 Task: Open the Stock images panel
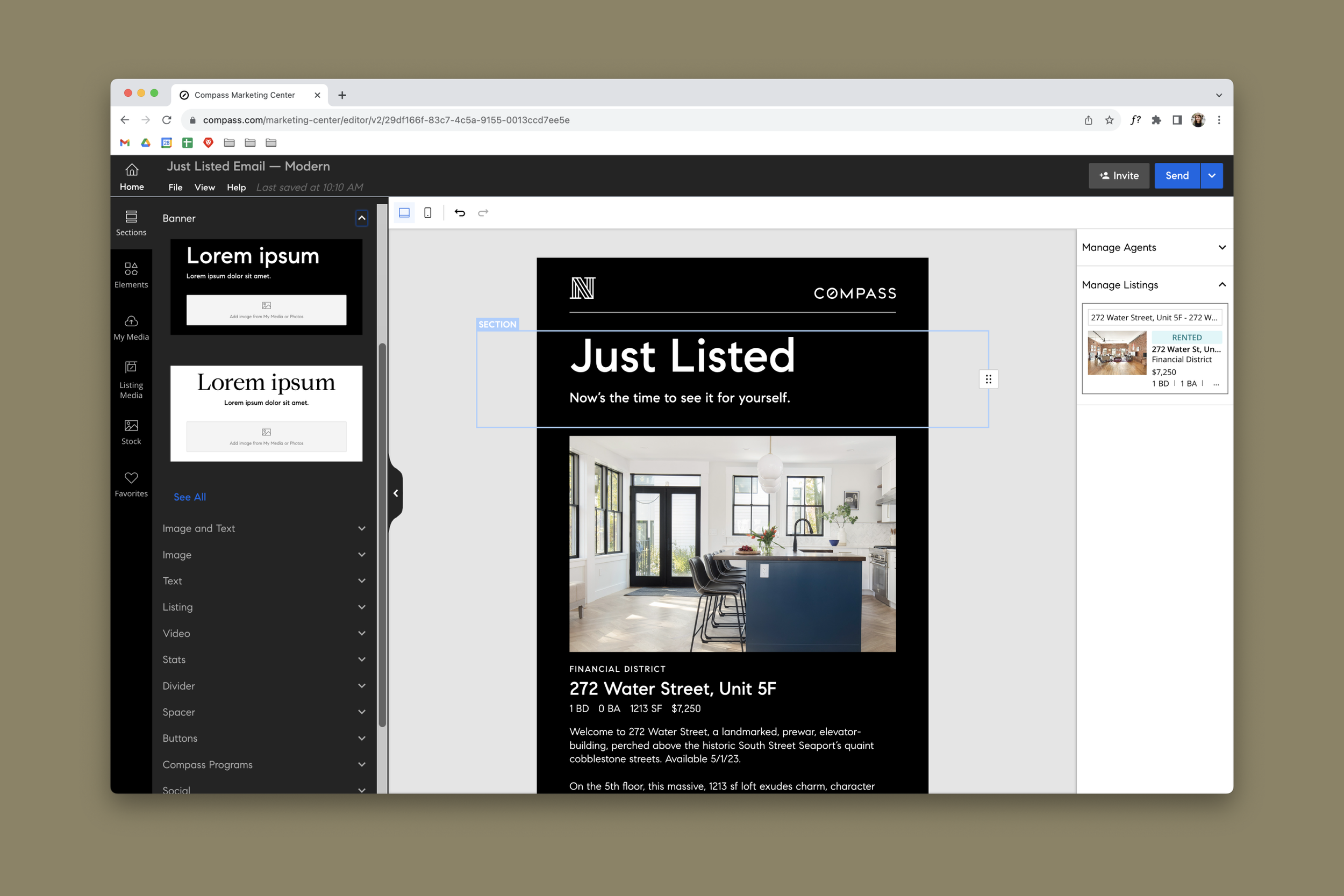(131, 432)
